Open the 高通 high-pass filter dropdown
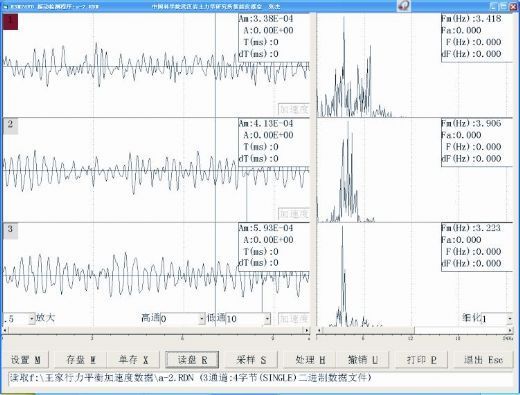 click(x=202, y=319)
